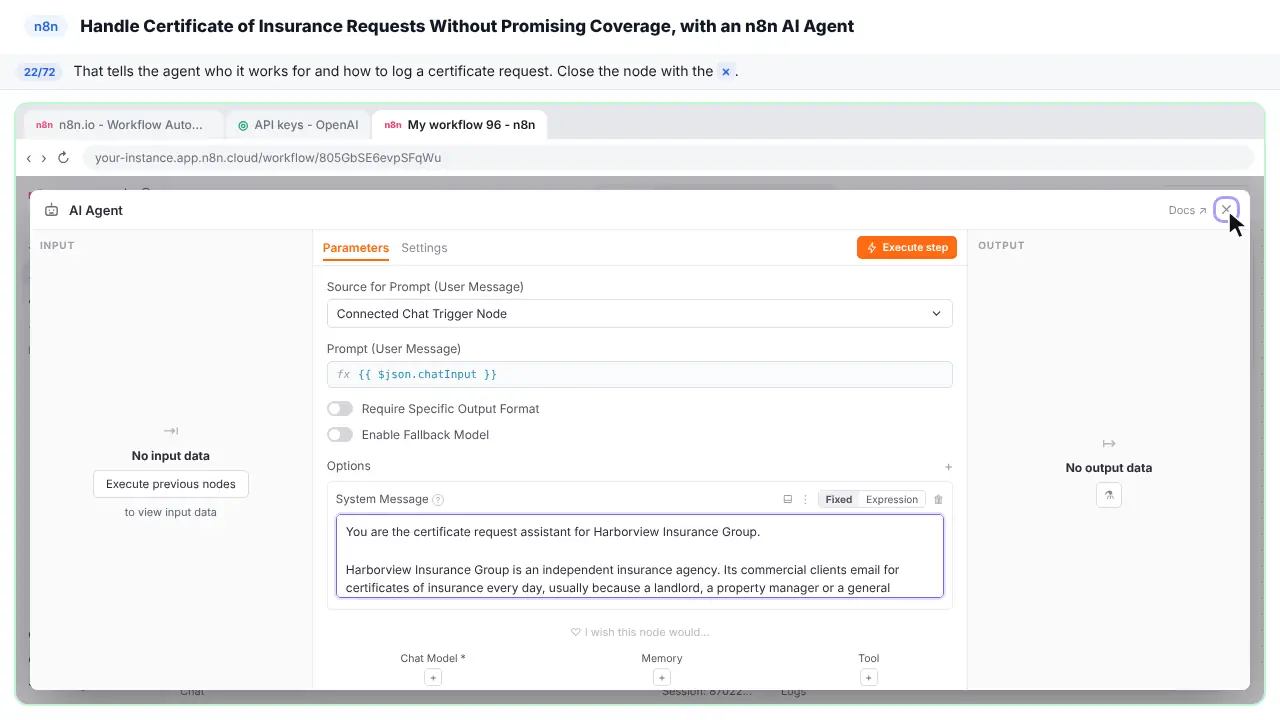Click the 'No input data' text
This screenshot has width=1280, height=720.
click(171, 456)
